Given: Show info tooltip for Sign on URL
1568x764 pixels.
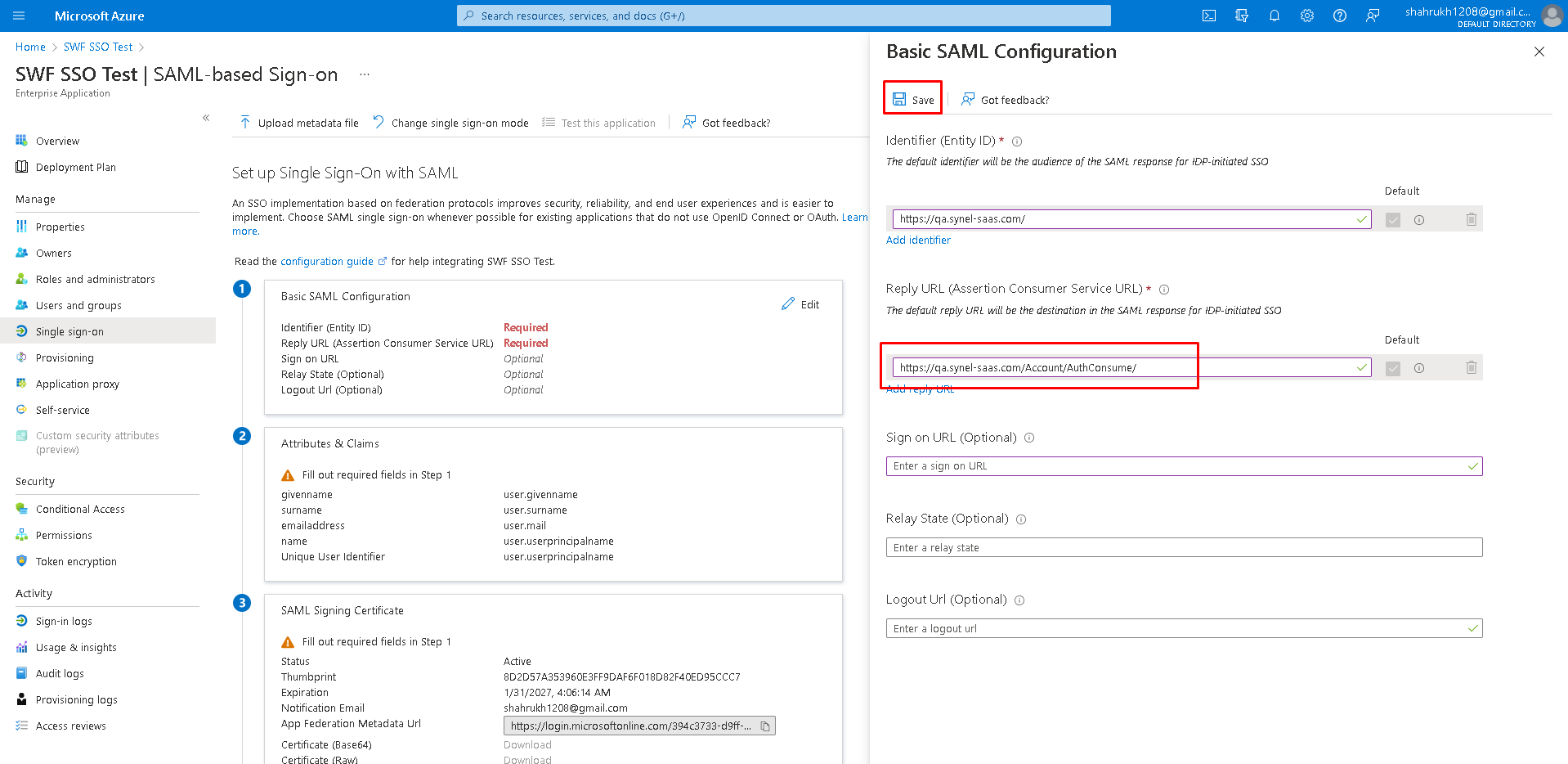Looking at the screenshot, I should 1029,438.
